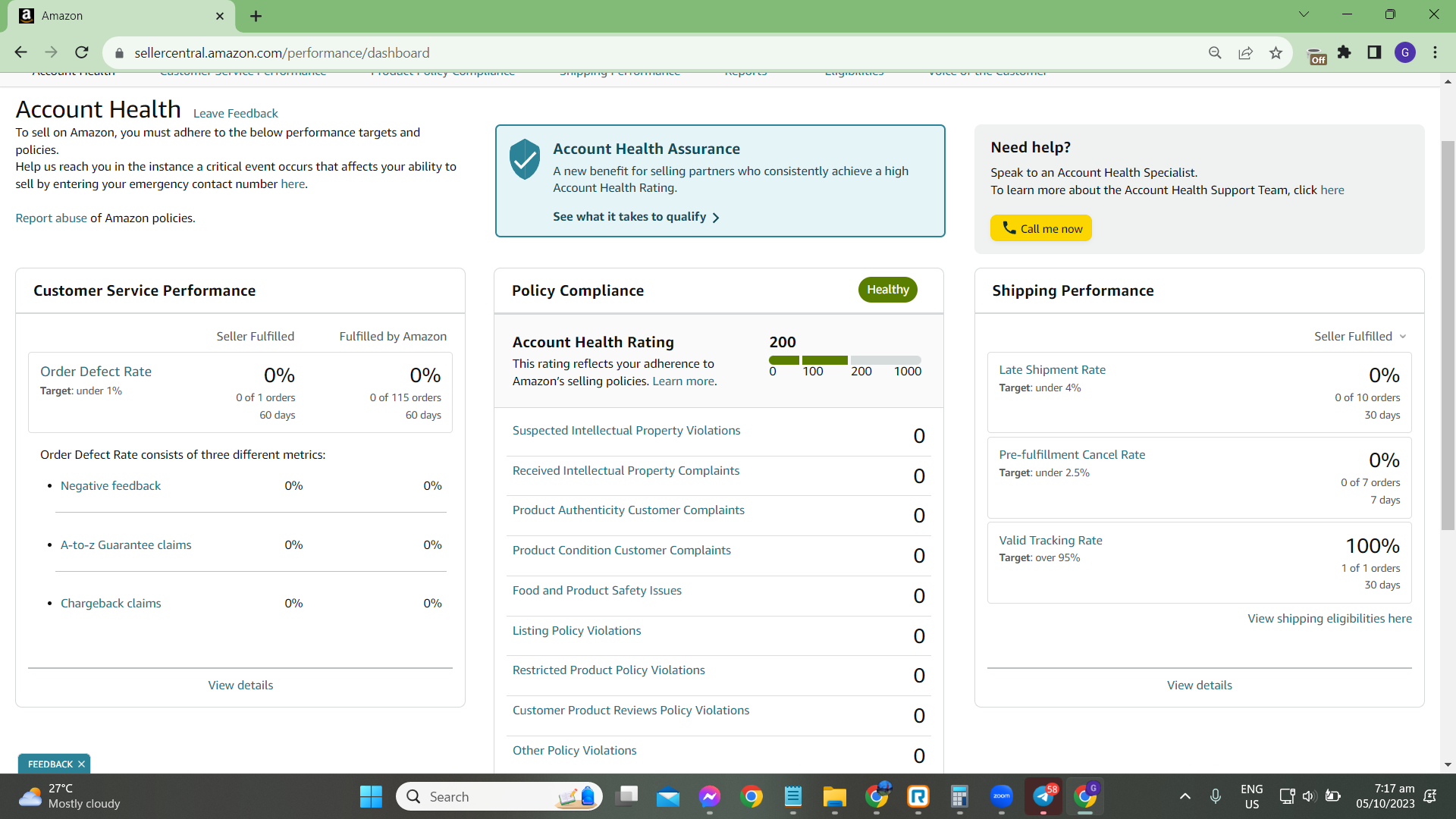This screenshot has height=819, width=1456.
Task: Toggle the browser side panel
Action: [x=1374, y=52]
